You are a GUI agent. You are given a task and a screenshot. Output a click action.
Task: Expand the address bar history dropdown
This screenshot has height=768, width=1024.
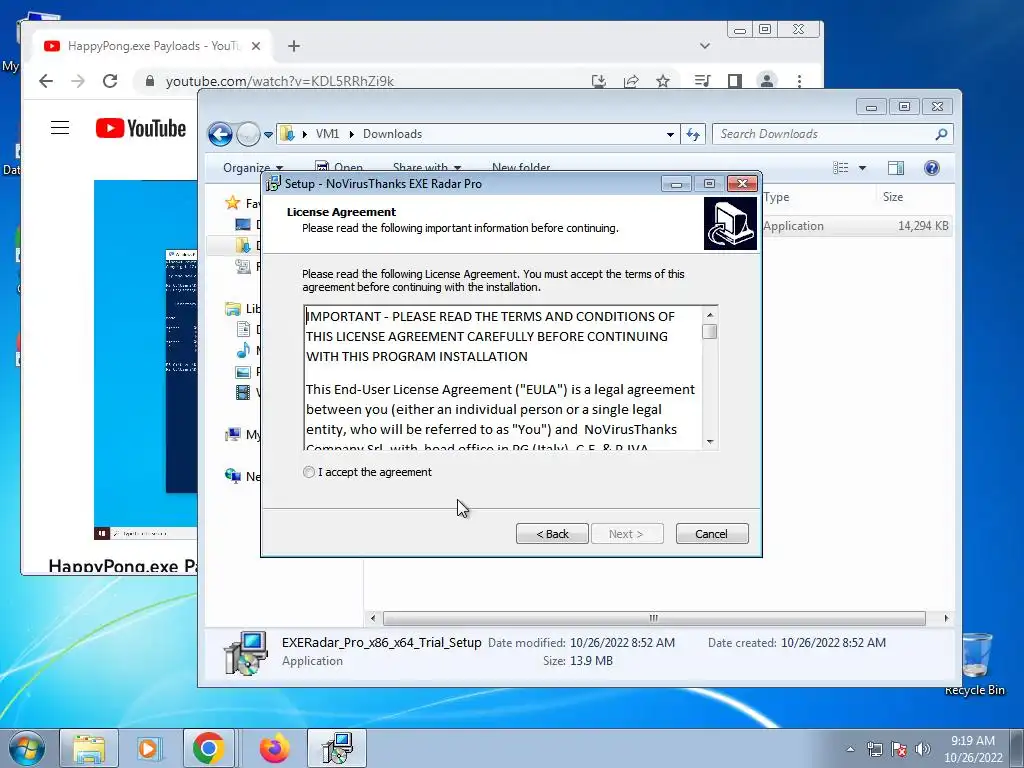tap(670, 135)
